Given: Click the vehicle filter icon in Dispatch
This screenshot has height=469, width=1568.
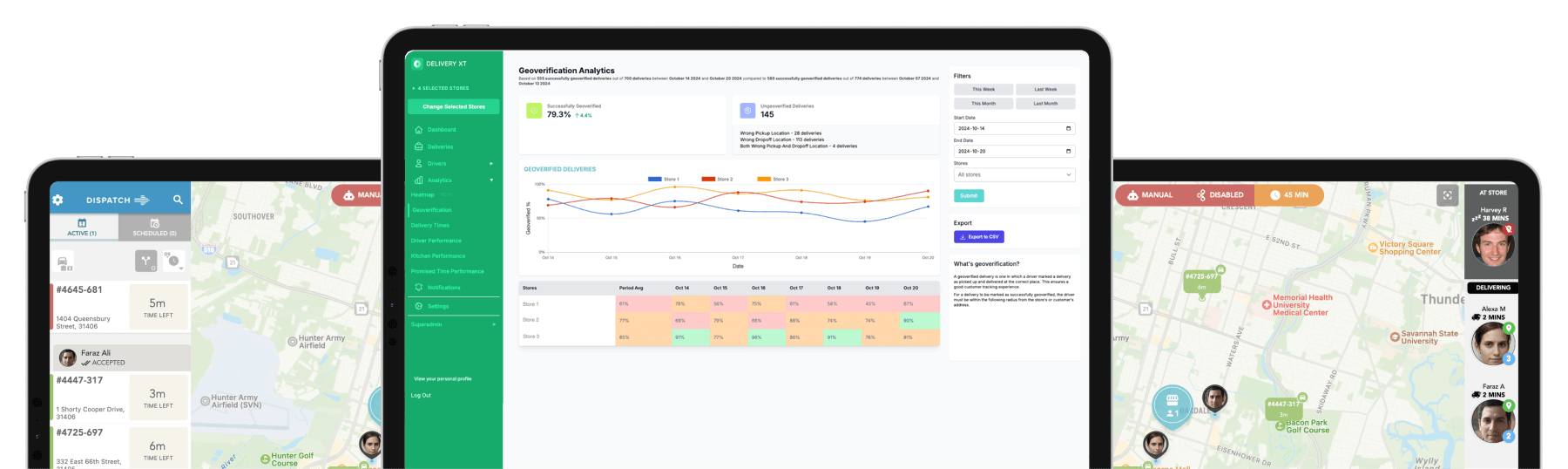Looking at the screenshot, I should (x=64, y=262).
